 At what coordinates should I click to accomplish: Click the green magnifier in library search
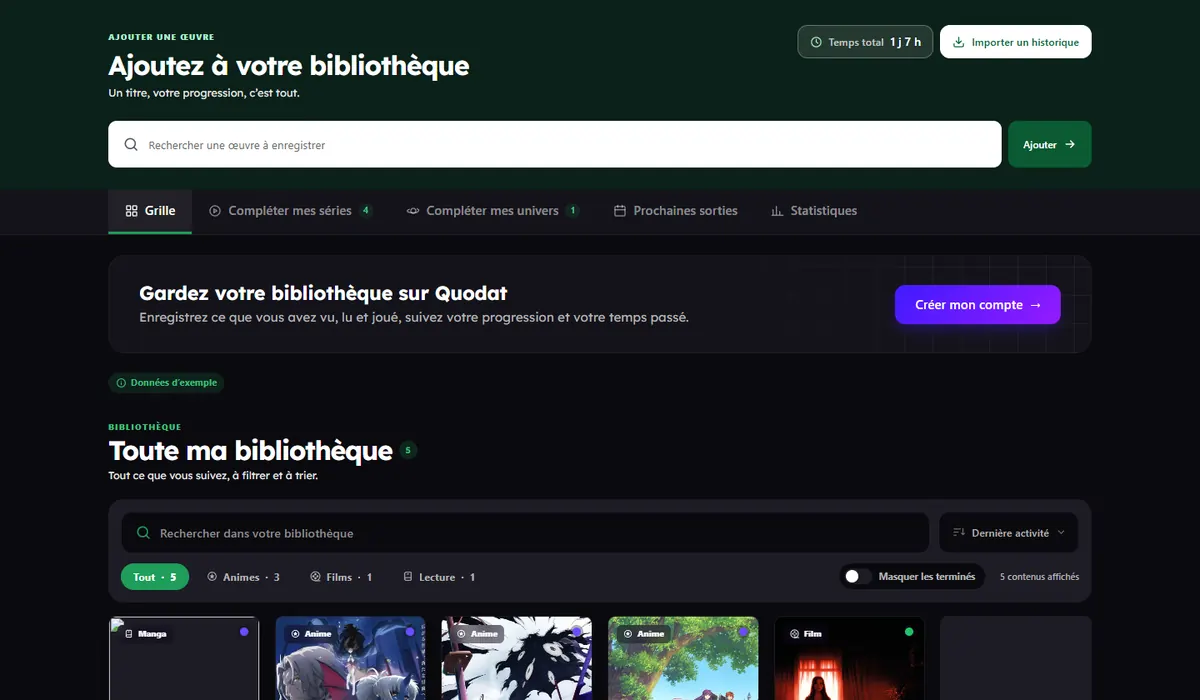[143, 533]
